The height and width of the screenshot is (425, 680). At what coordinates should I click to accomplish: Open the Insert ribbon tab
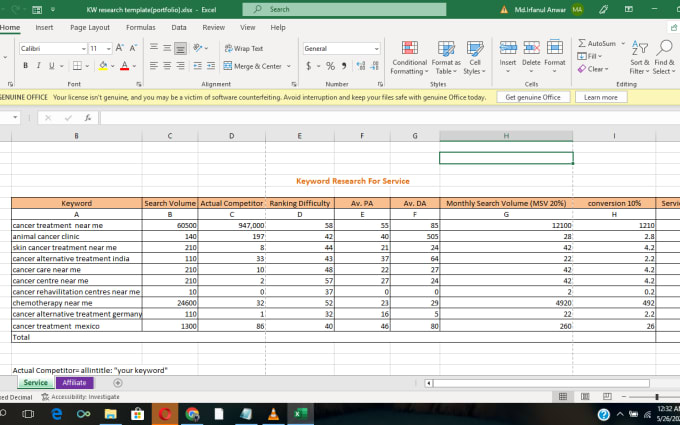point(44,27)
